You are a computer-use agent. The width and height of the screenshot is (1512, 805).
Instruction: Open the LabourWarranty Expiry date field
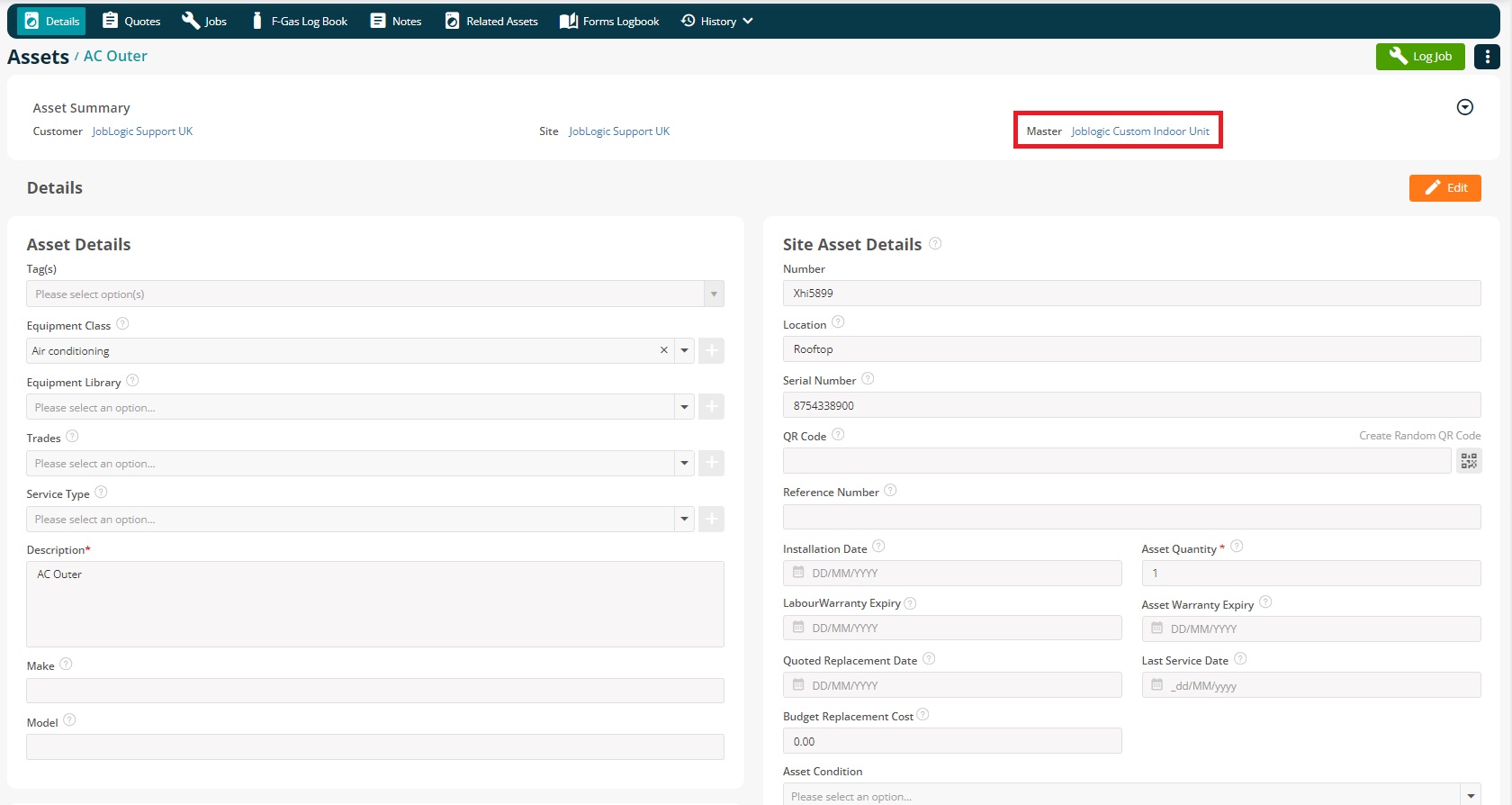(x=952, y=628)
